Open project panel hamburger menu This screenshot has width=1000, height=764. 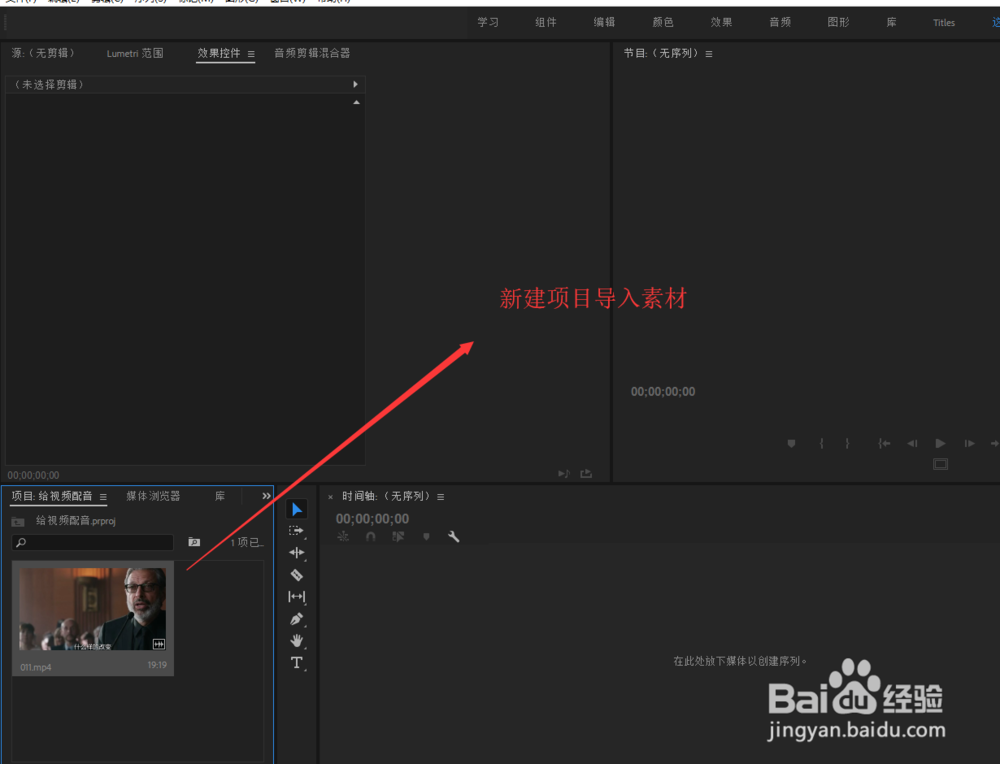point(103,497)
